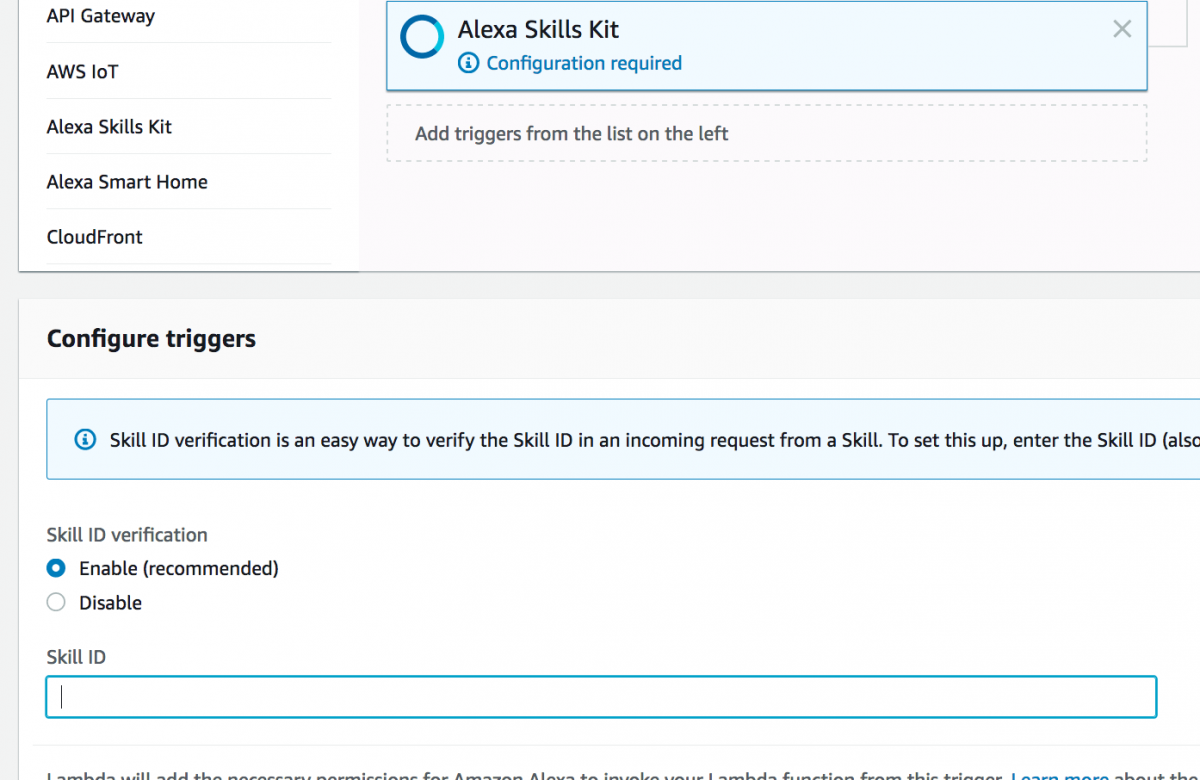Screen dimensions: 1200x780
Task: Select AWS IoT from the triggers list
Action: tap(81, 71)
